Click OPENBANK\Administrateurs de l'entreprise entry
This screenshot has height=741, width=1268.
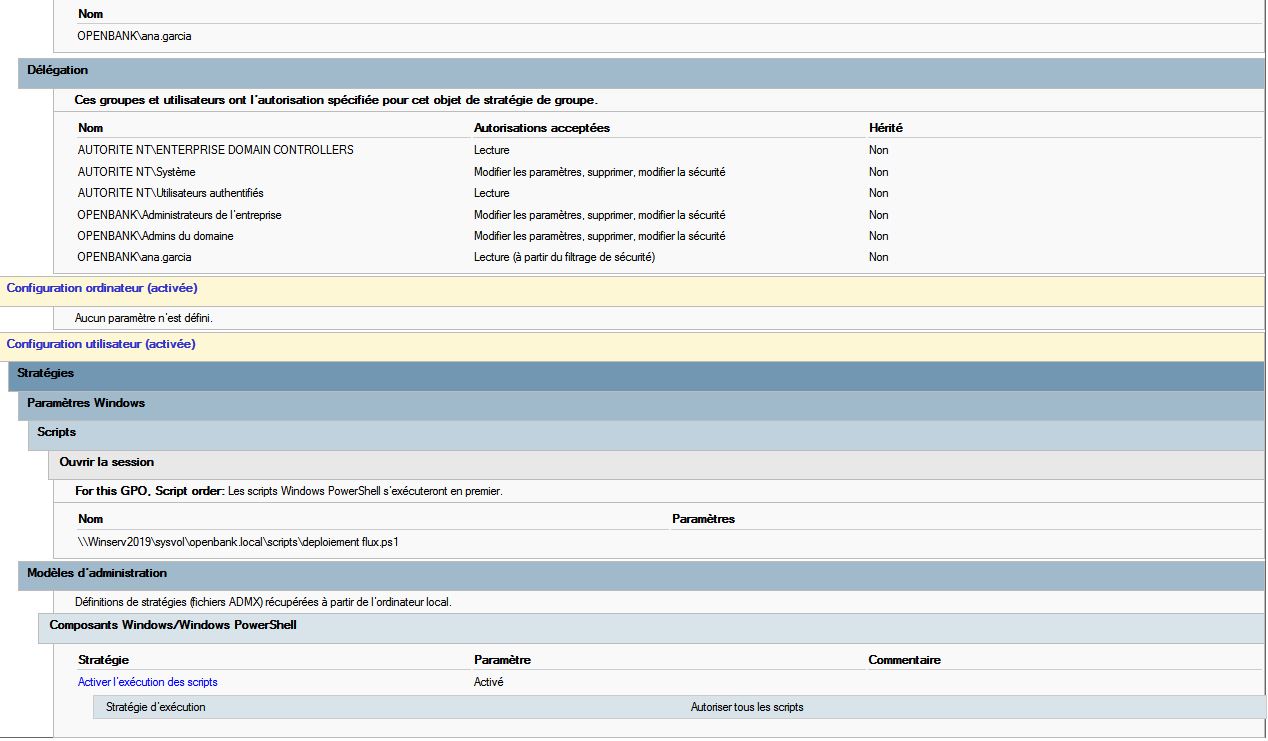point(179,215)
